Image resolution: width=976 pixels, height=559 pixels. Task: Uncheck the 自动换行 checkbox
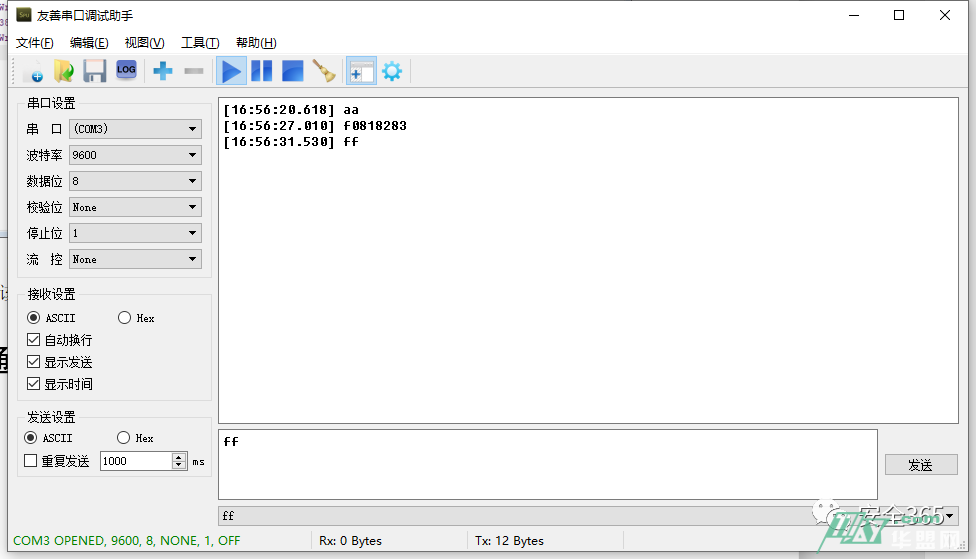34,340
